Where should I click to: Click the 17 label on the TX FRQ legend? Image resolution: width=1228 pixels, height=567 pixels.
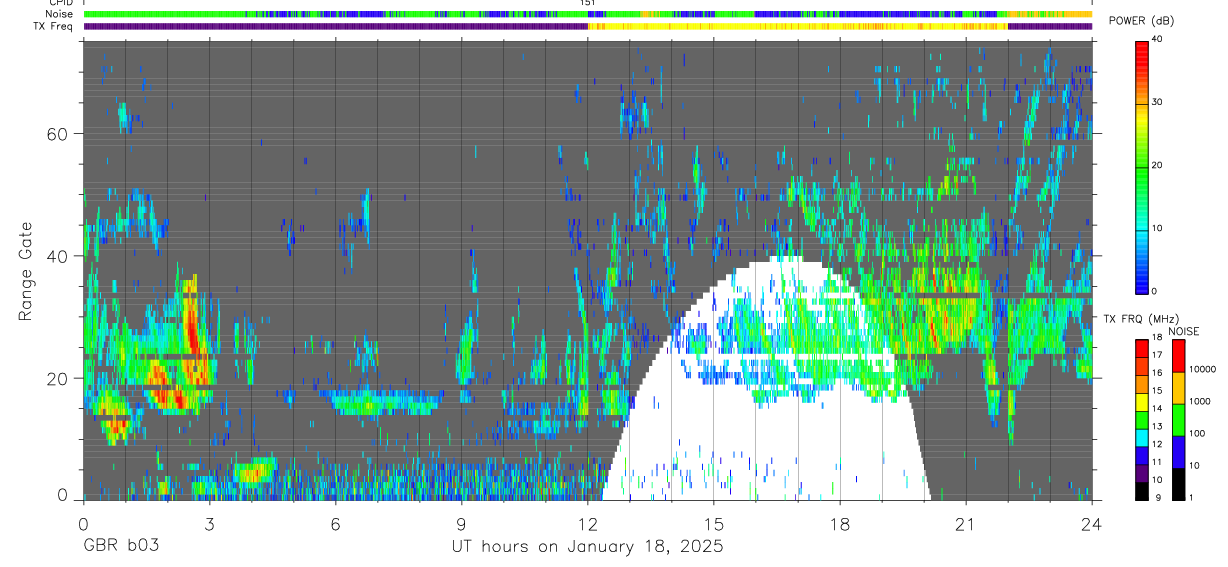click(x=1157, y=355)
